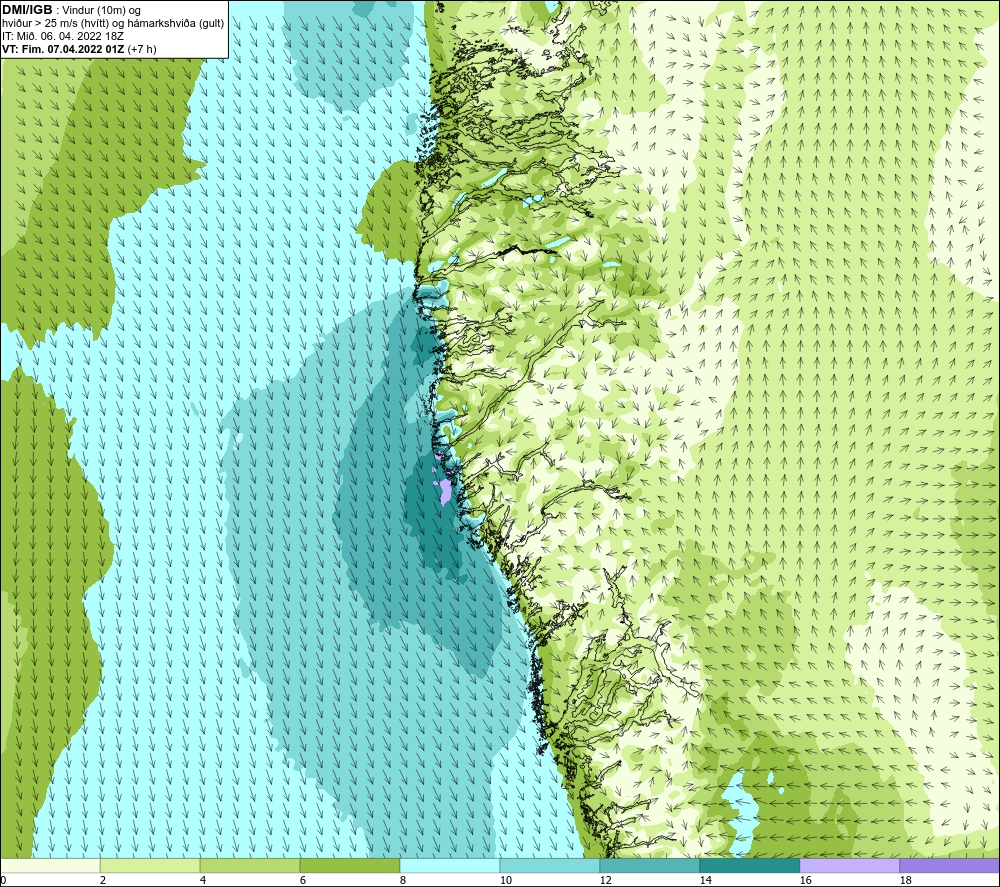Click the legend tick label '6'
The image size is (1000, 887).
pyautogui.click(x=303, y=881)
